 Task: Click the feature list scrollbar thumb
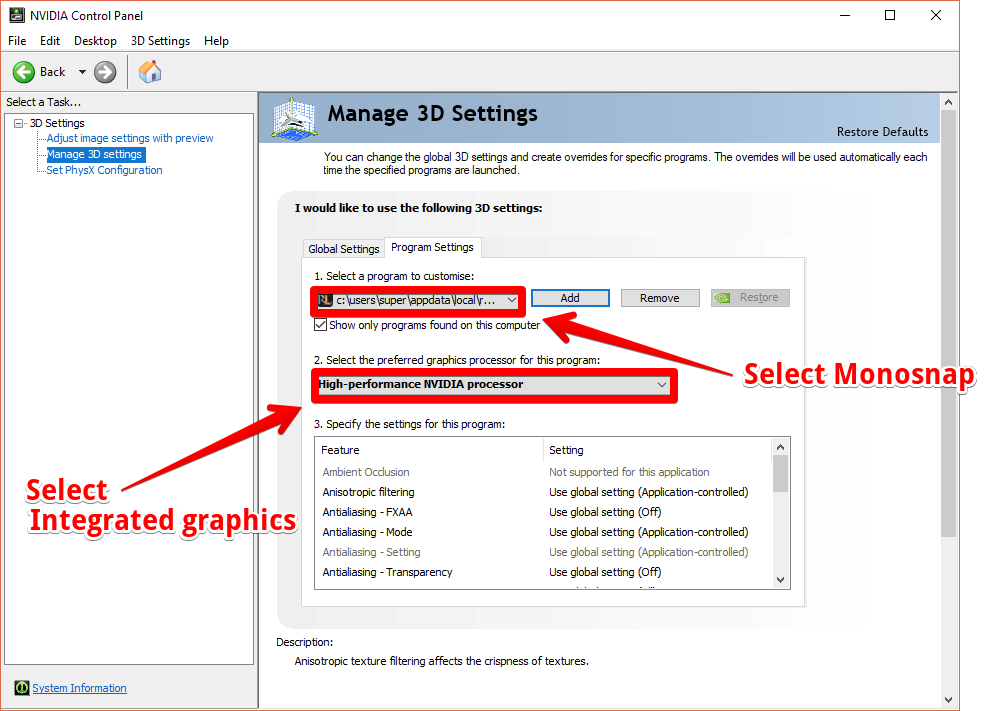(x=780, y=474)
